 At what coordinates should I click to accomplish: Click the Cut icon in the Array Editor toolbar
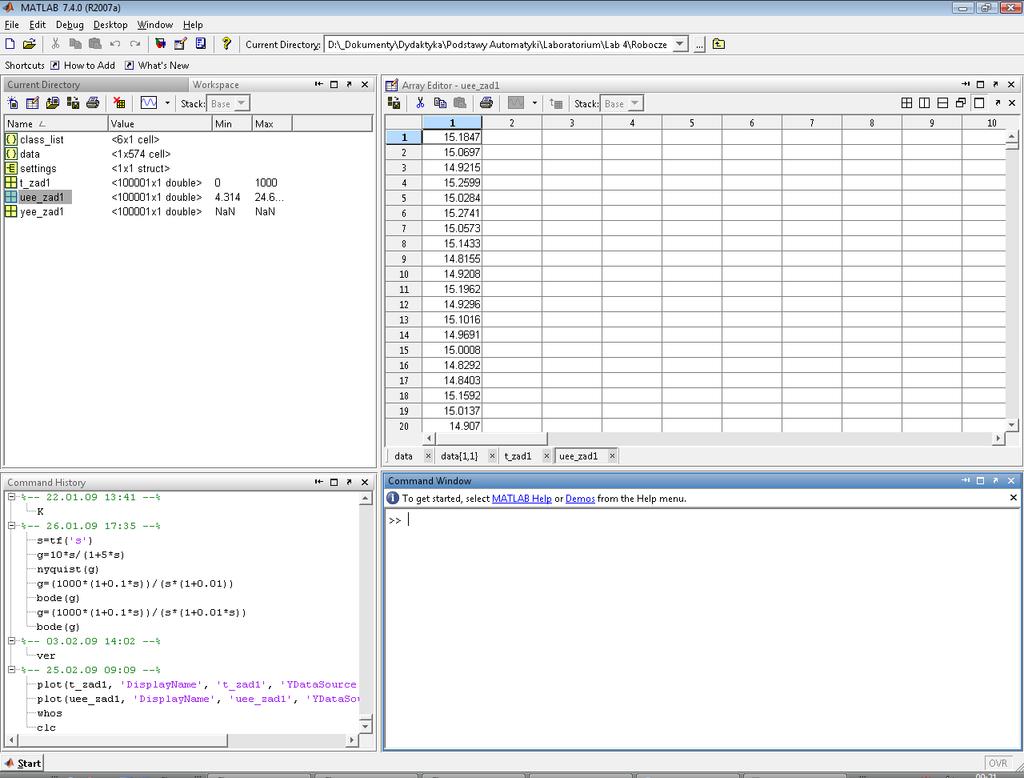(x=420, y=103)
